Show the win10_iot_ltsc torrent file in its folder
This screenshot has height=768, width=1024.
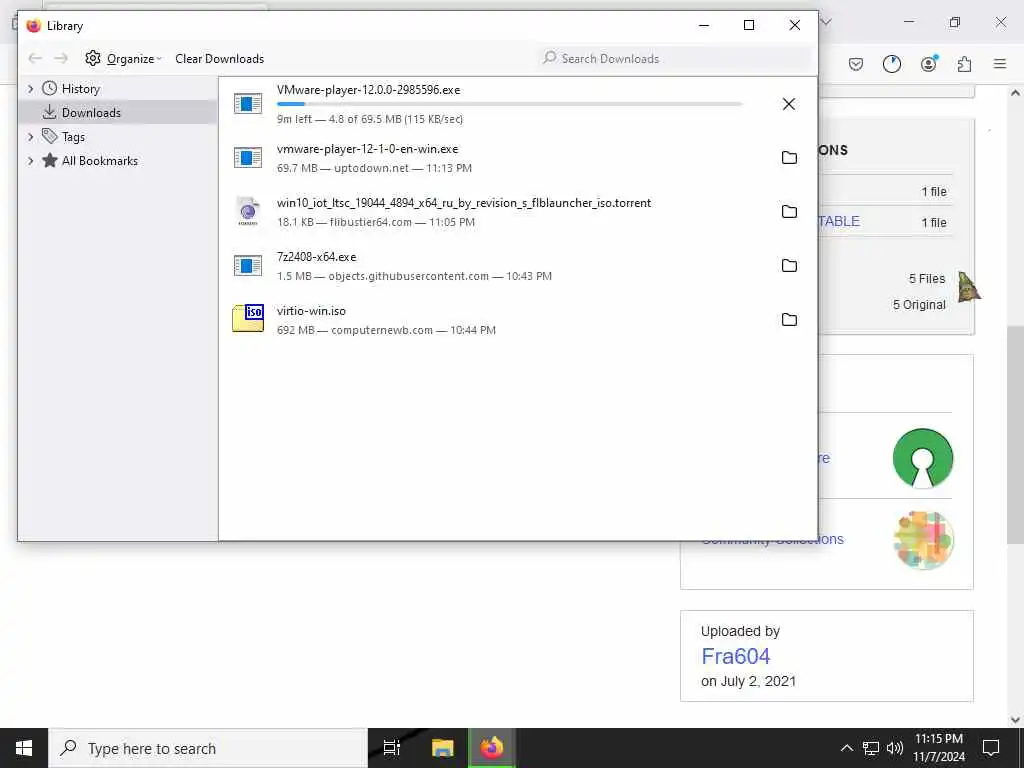pyautogui.click(x=789, y=212)
